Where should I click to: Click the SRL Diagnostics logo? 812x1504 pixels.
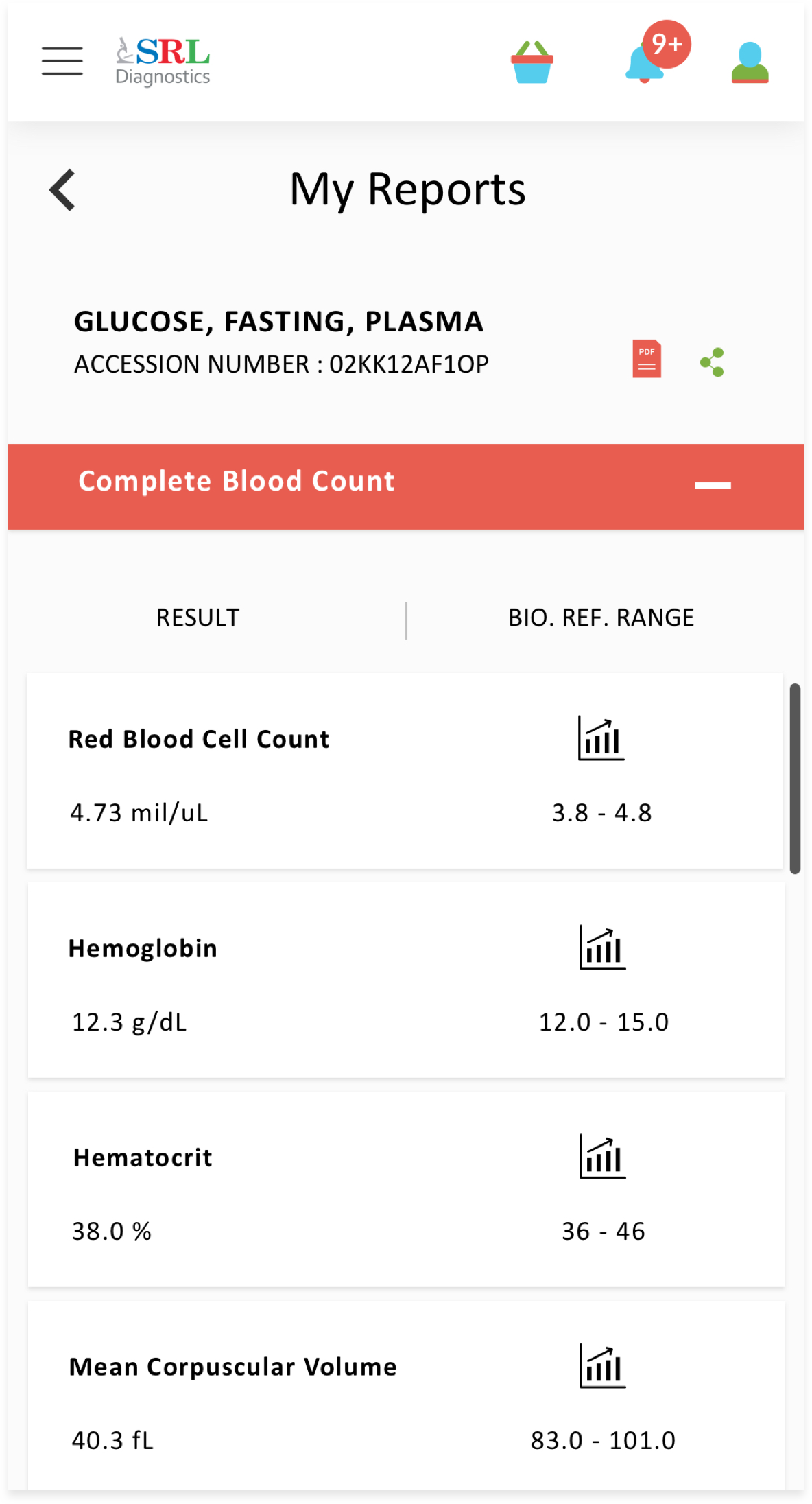(x=163, y=61)
